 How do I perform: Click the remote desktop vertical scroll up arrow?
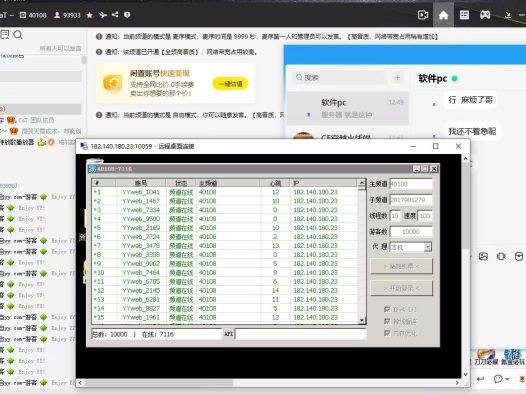click(466, 158)
